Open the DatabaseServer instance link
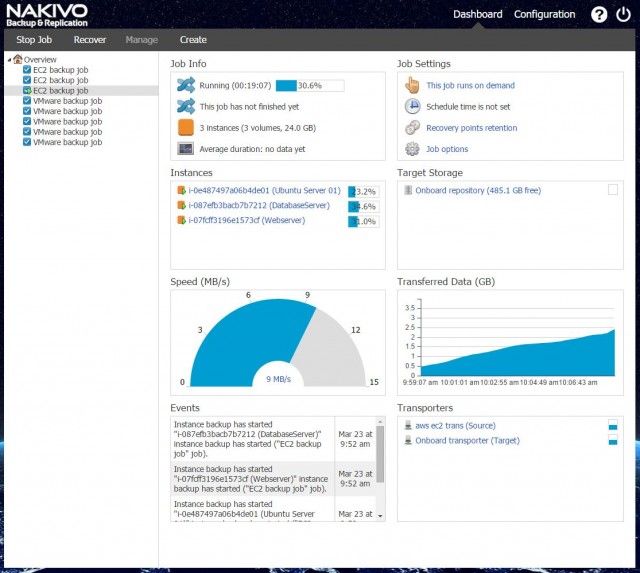The width and height of the screenshot is (640, 573). pyautogui.click(x=259, y=205)
